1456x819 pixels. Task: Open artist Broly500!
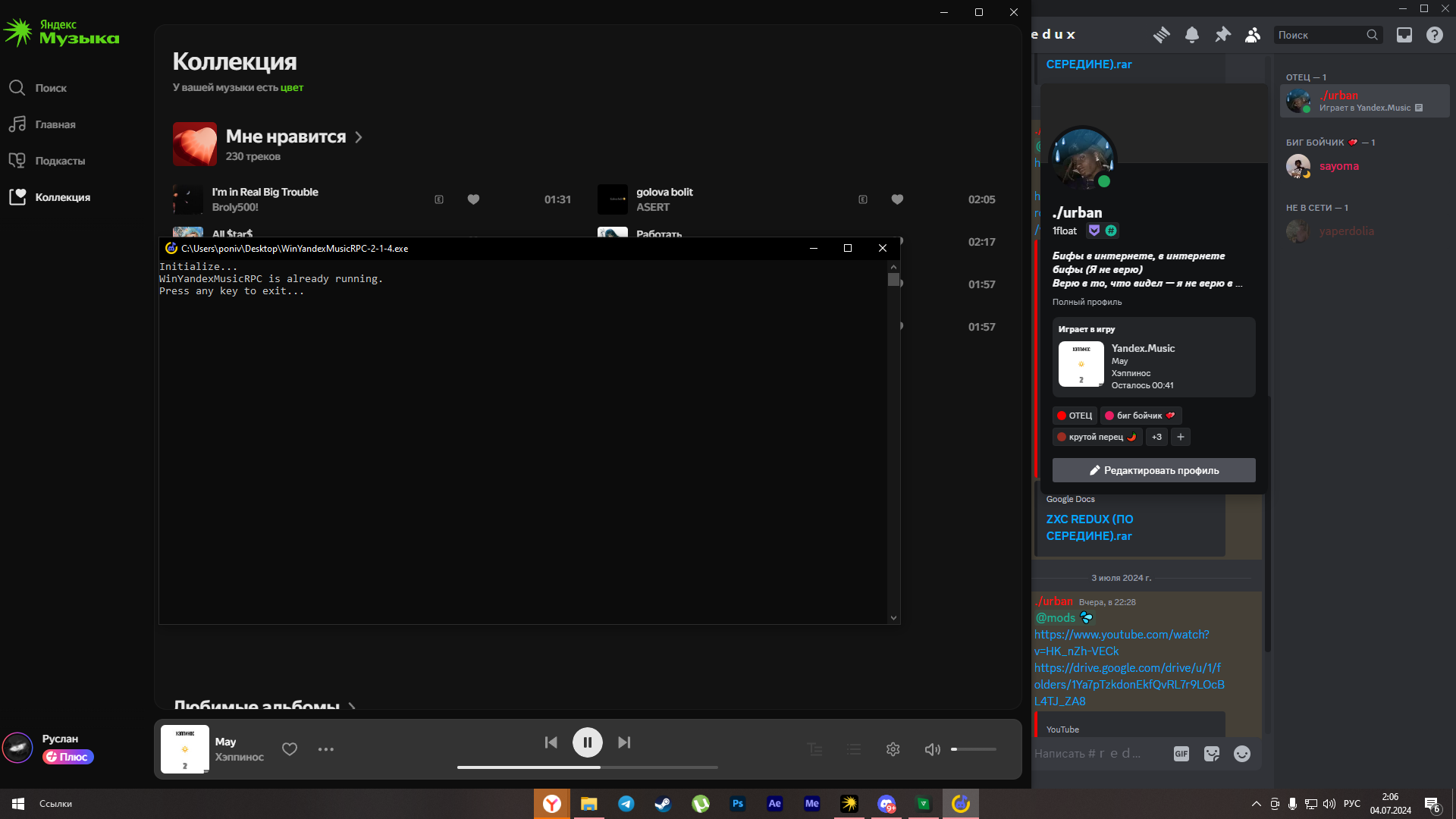[235, 207]
